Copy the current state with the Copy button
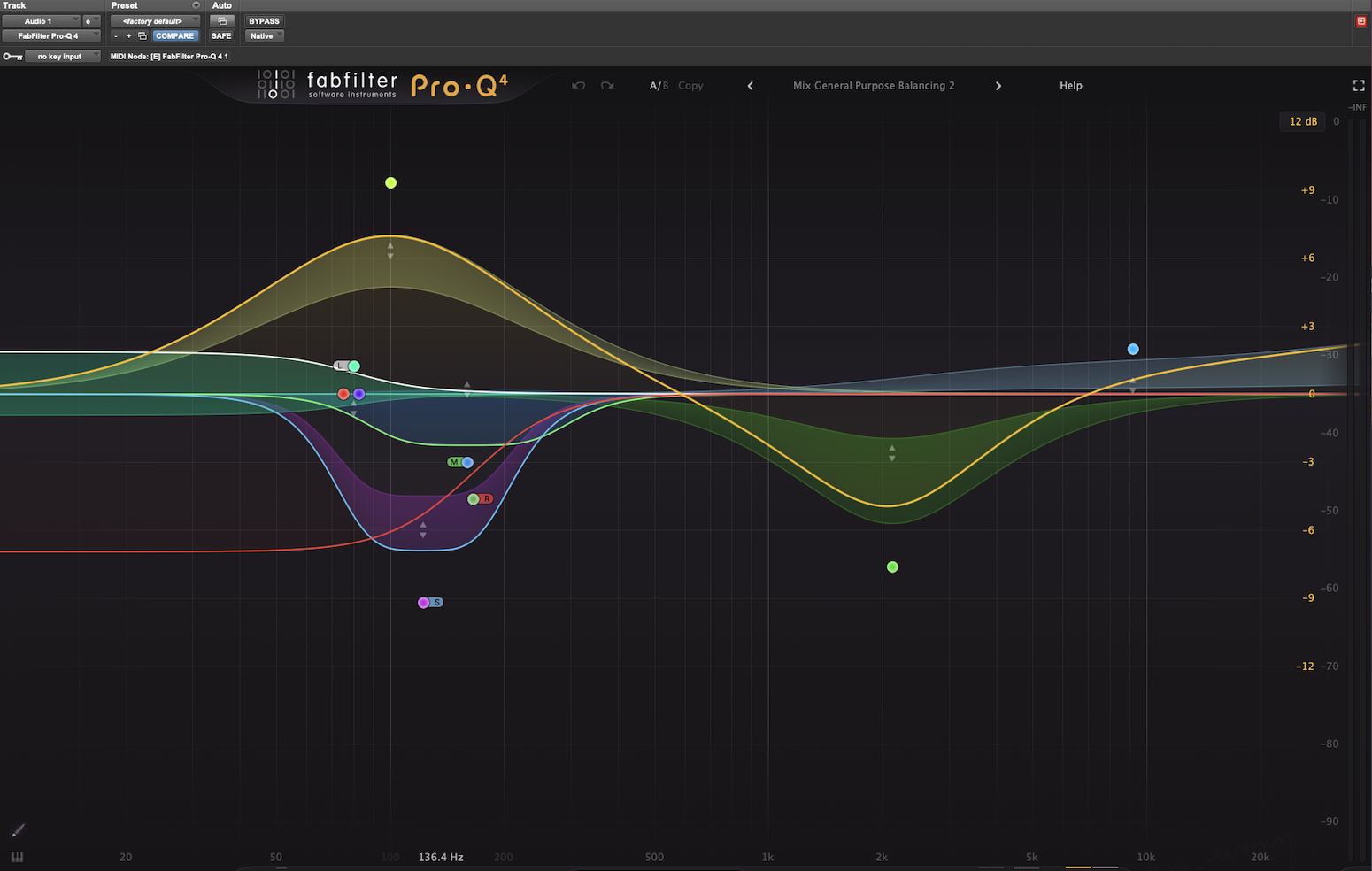 pyautogui.click(x=690, y=86)
